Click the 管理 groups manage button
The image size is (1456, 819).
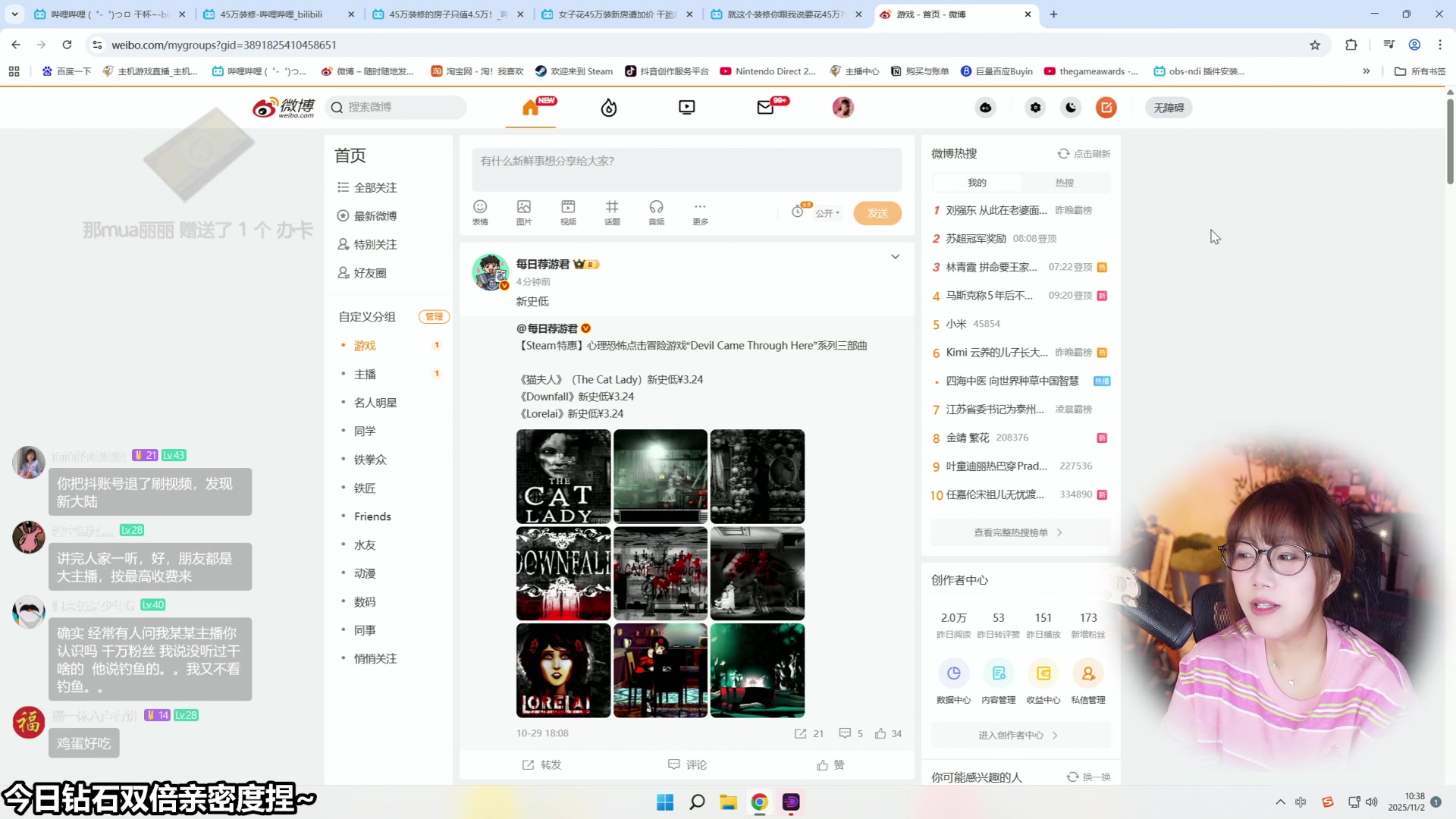coord(434,317)
